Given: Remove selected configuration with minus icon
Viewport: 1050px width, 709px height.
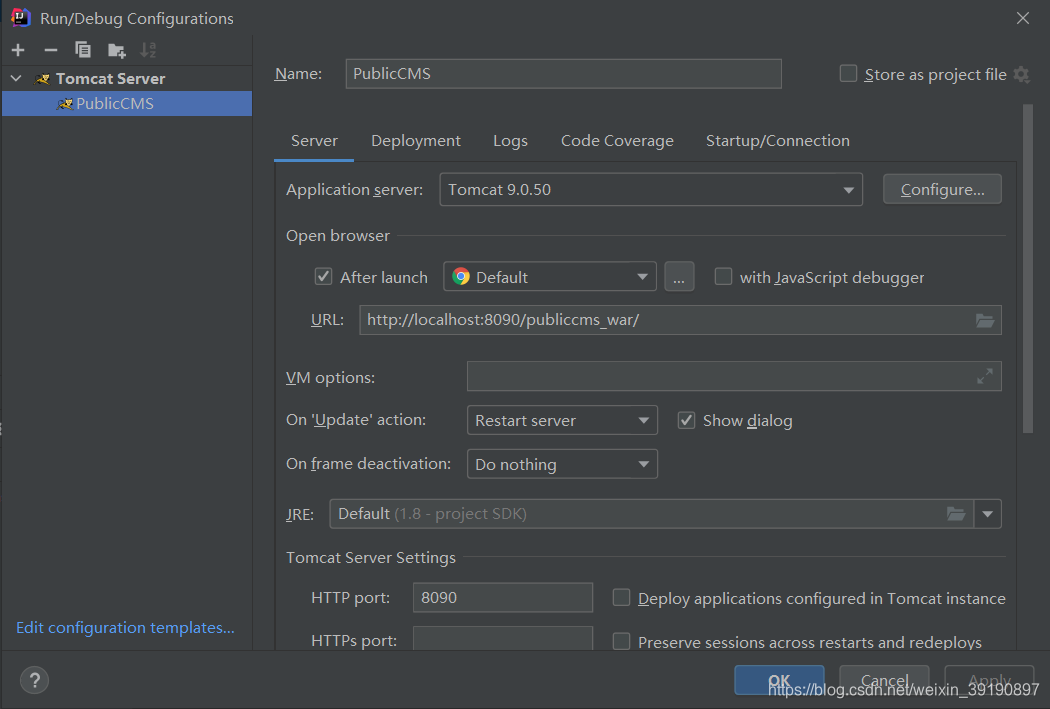Looking at the screenshot, I should click(x=51, y=50).
